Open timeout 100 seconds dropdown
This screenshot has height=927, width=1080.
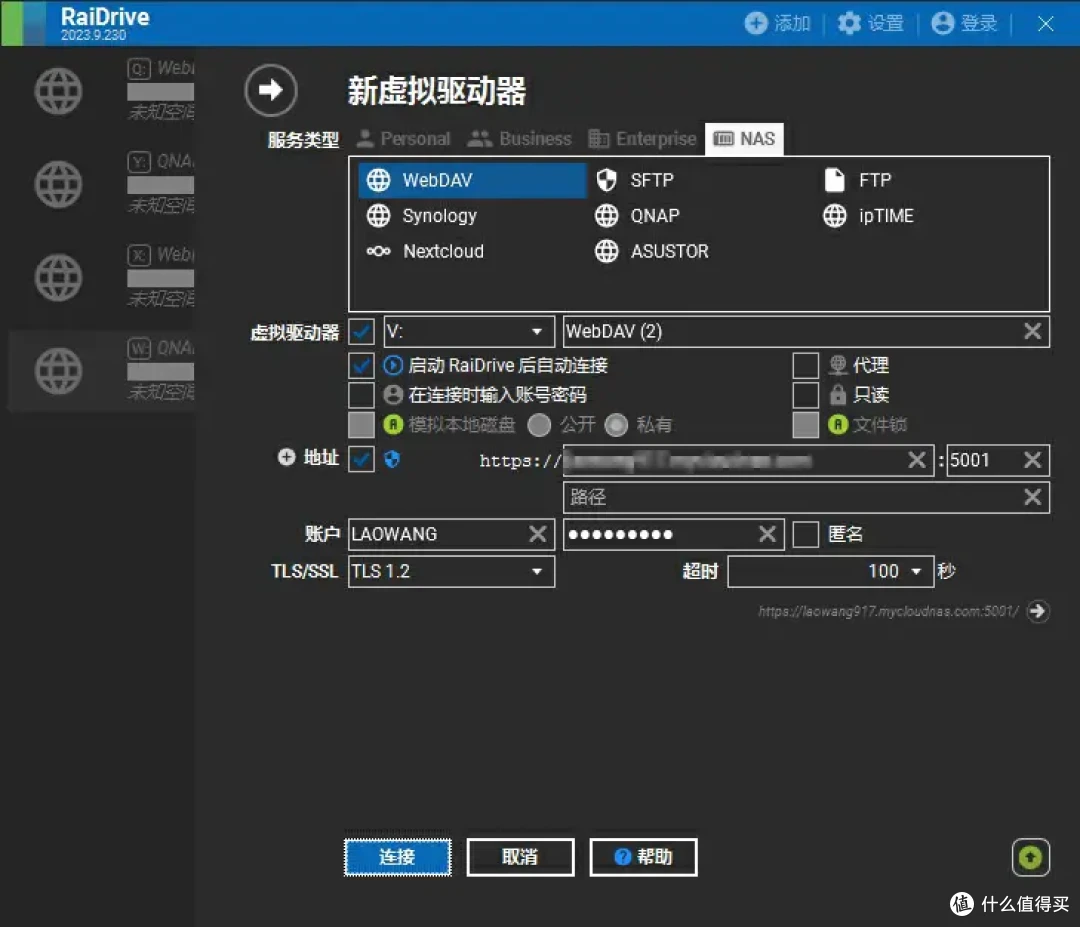831,571
